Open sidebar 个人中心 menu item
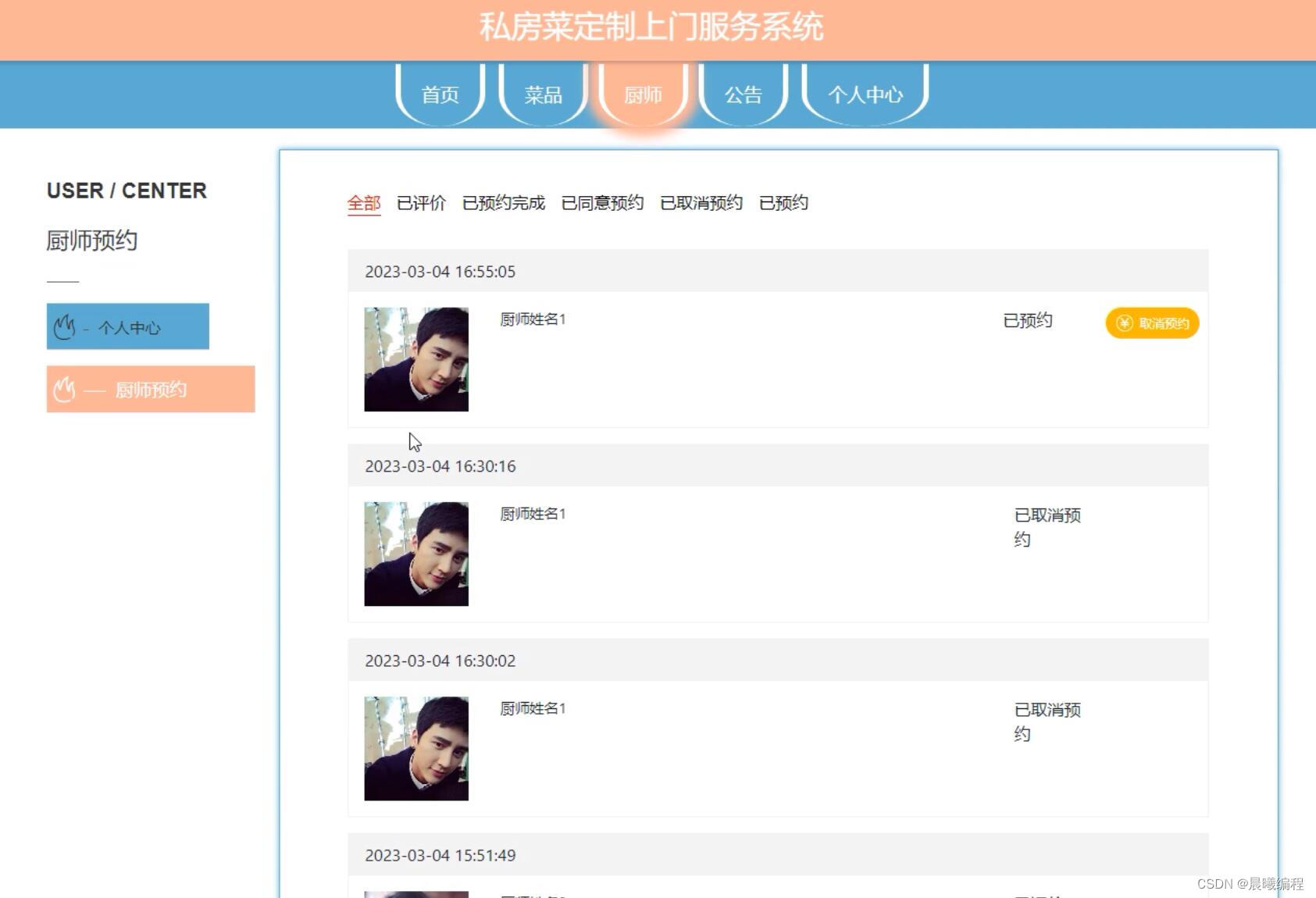Screen dimensions: 1316x898 (128, 326)
